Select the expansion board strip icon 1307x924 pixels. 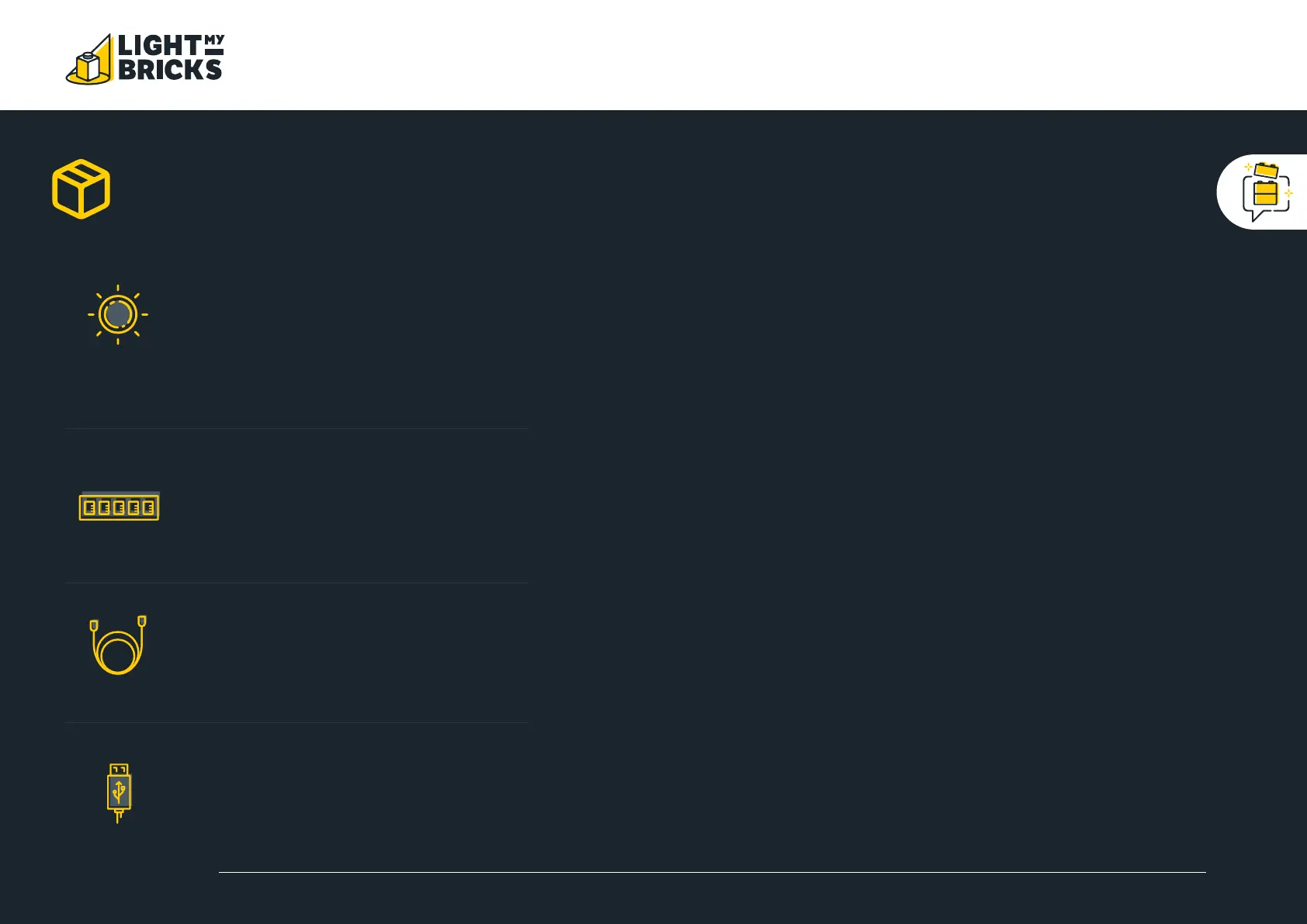[120, 507]
